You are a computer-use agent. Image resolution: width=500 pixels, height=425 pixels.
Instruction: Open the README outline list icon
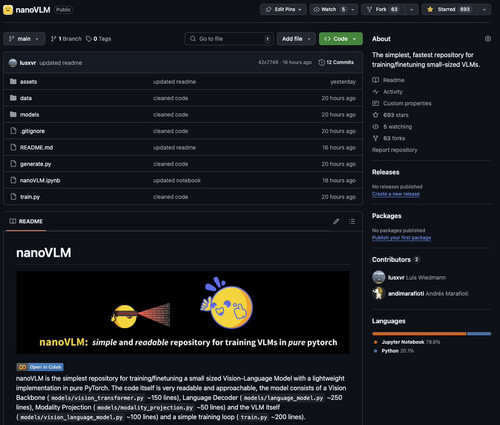[352, 221]
